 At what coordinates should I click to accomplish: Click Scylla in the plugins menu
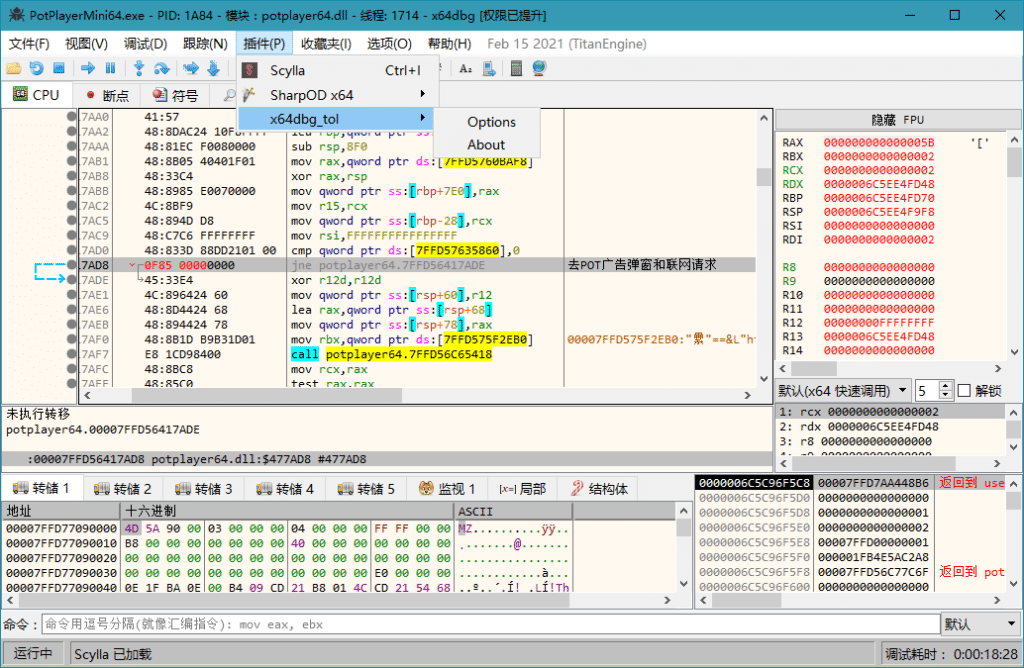288,70
